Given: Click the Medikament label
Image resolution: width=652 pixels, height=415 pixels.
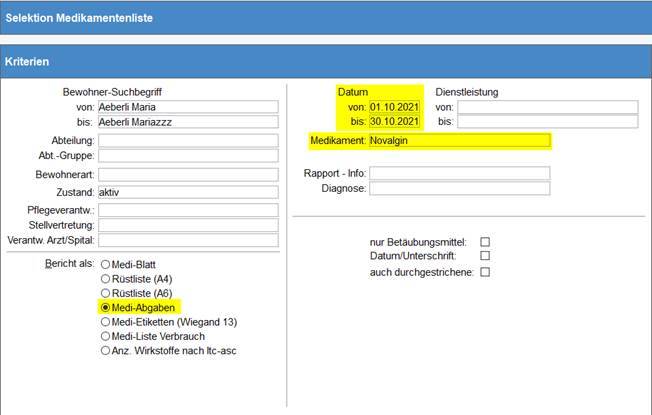Looking at the screenshot, I should [x=338, y=141].
